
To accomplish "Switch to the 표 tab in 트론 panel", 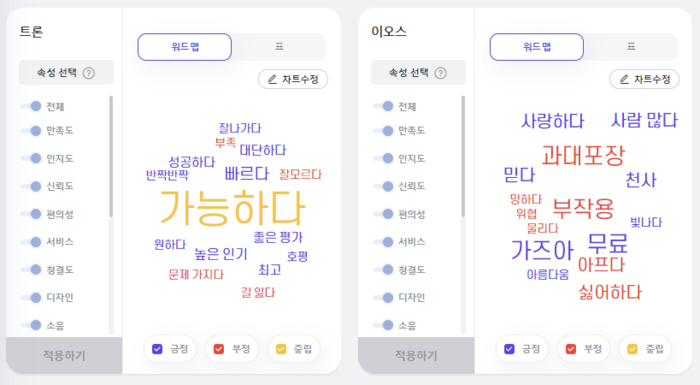I will [279, 47].
